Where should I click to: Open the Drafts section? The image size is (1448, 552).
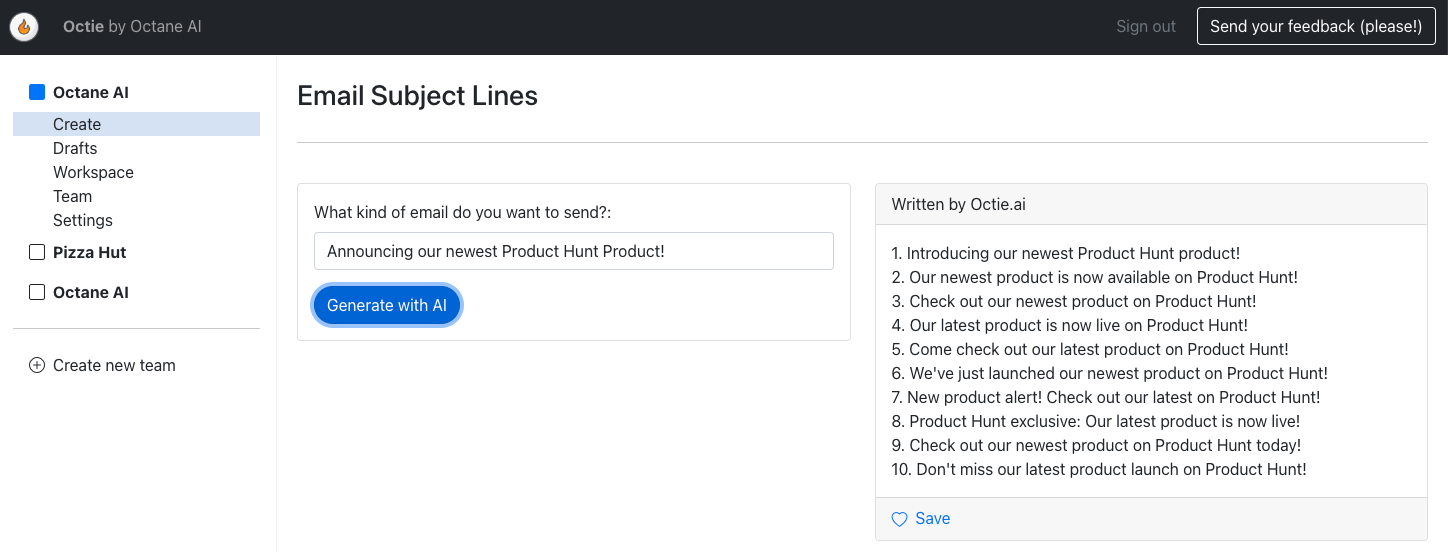(x=75, y=148)
